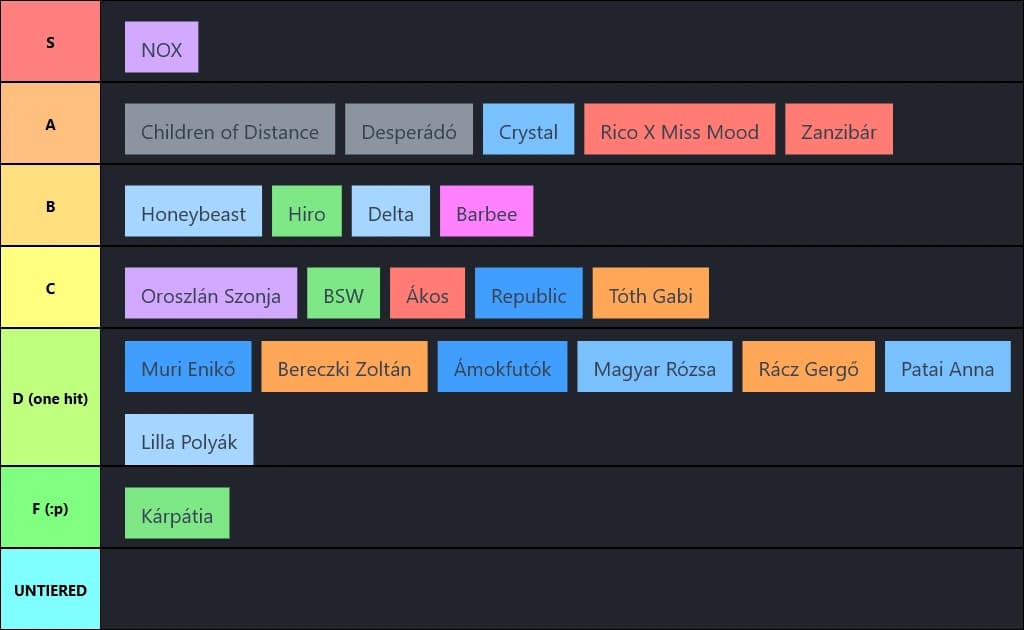1024x630 pixels.
Task: Click the Kárpátia tile in F tier
Action: (177, 513)
